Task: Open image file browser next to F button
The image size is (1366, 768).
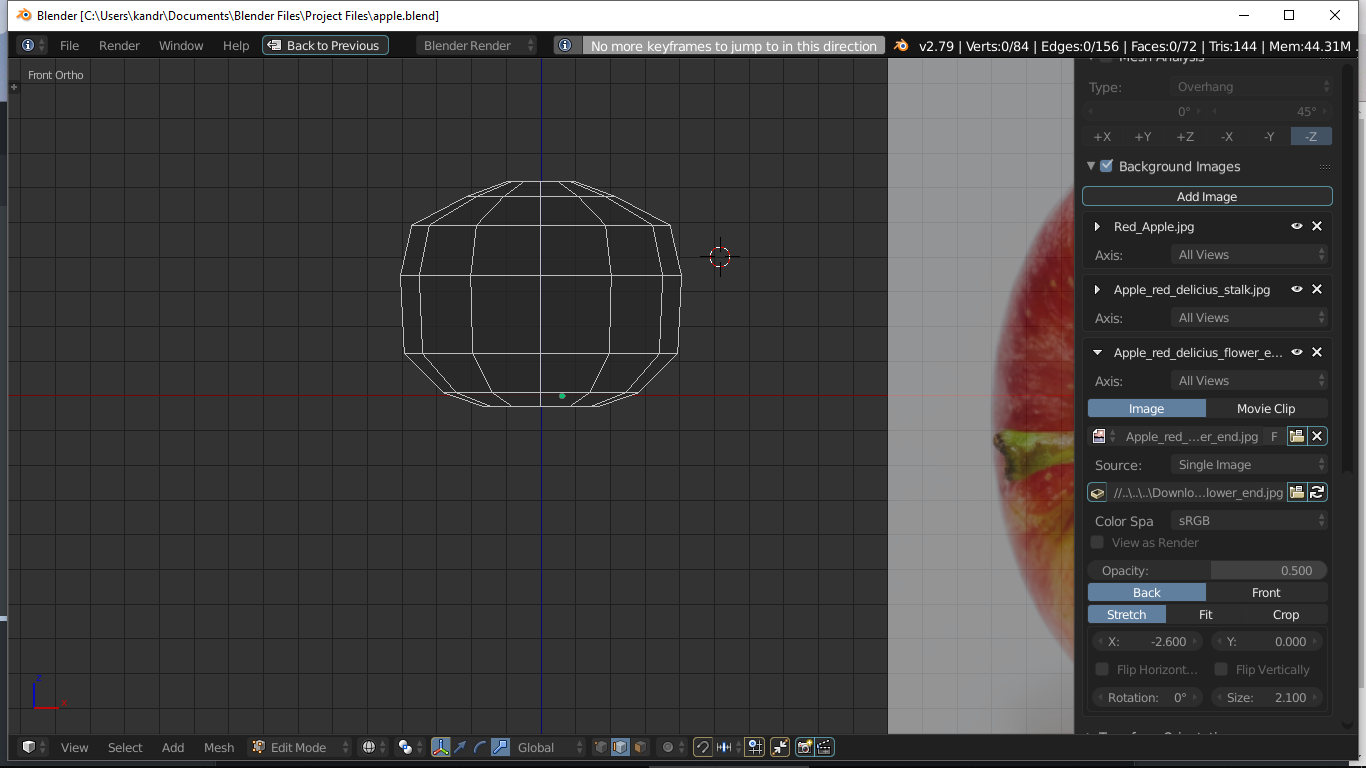Action: coord(1297,436)
